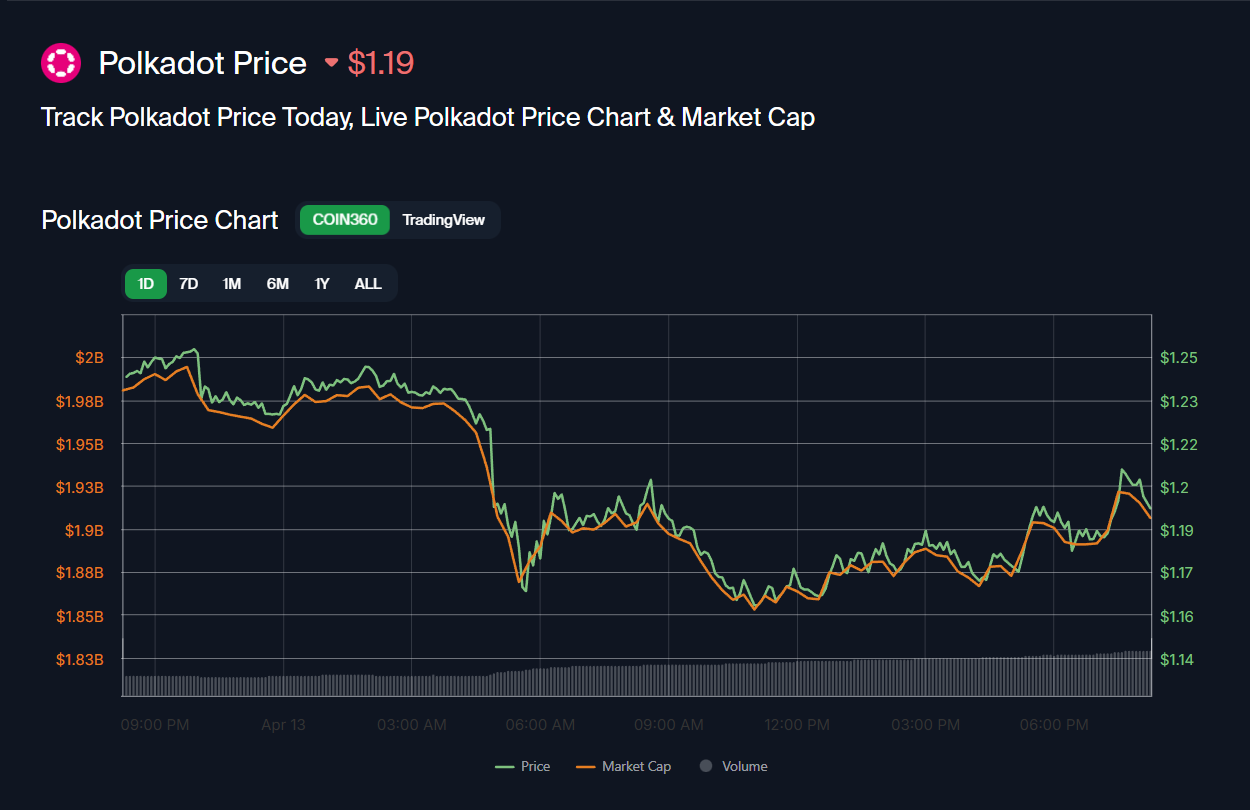The image size is (1250, 810).
Task: Click the $1.25 price axis label
Action: click(1178, 358)
